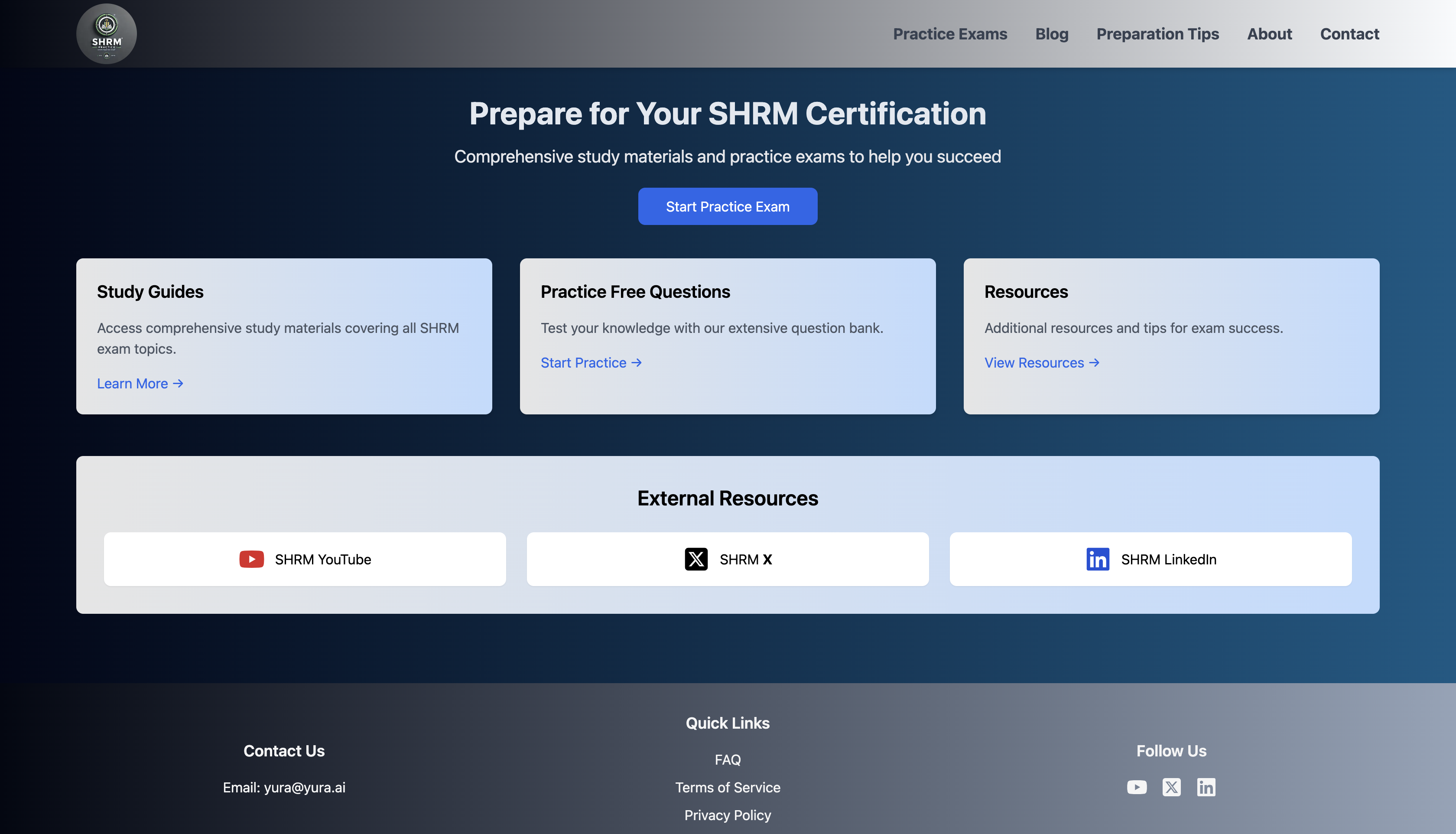Open the Practice Exams menu item

[950, 34]
